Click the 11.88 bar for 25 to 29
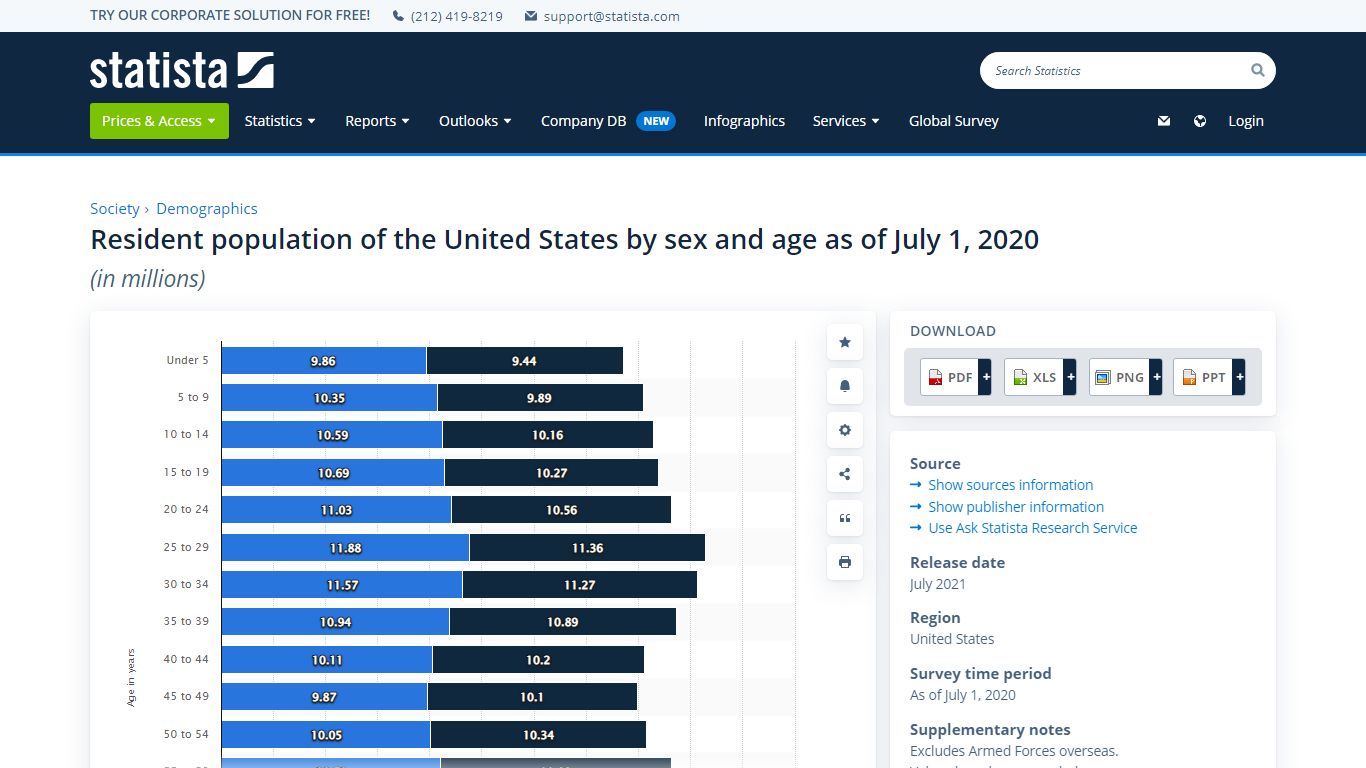The width and height of the screenshot is (1366, 768). pyautogui.click(x=345, y=548)
